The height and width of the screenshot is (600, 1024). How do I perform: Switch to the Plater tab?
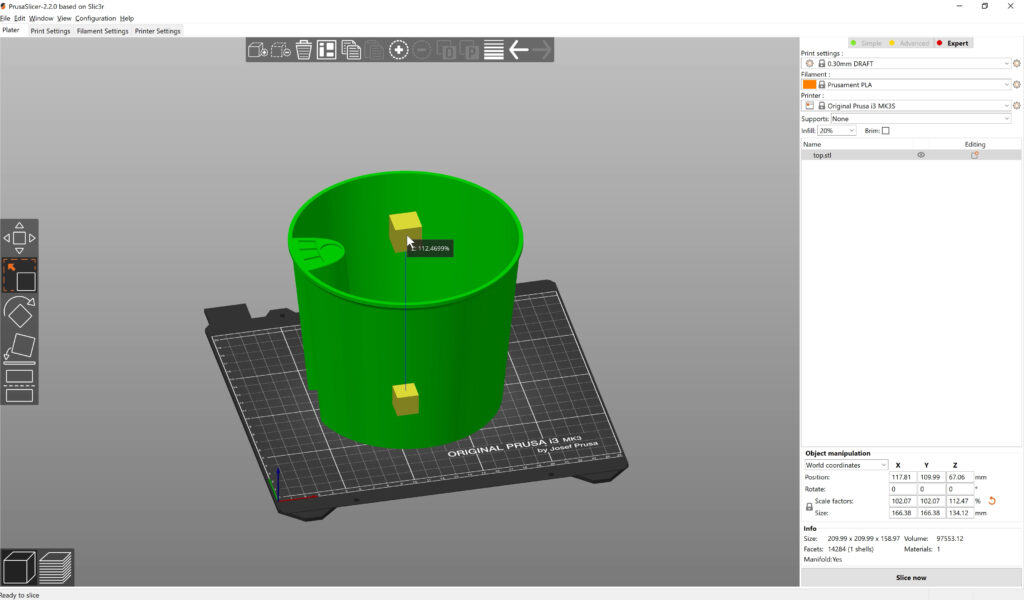[x=11, y=31]
